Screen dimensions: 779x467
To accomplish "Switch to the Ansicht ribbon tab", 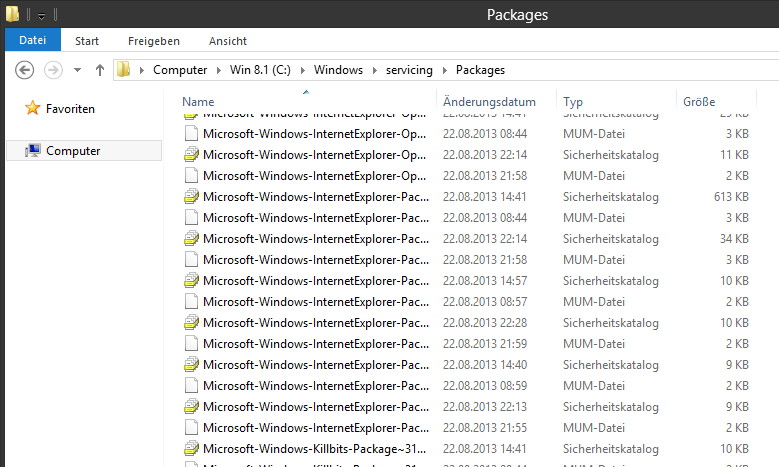I will (x=228, y=41).
